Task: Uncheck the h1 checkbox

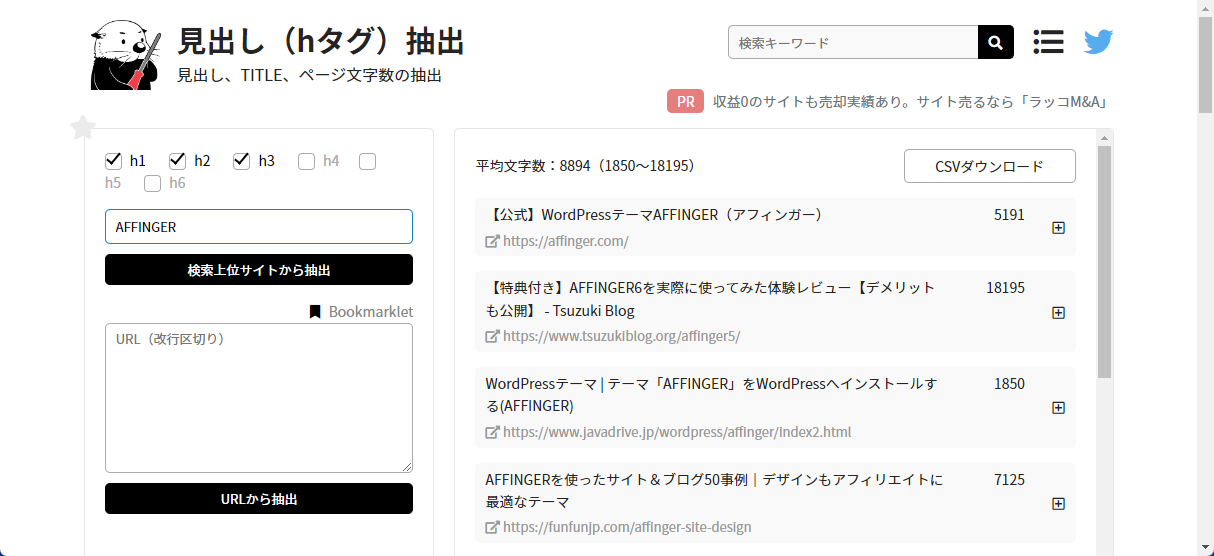Action: [113, 160]
